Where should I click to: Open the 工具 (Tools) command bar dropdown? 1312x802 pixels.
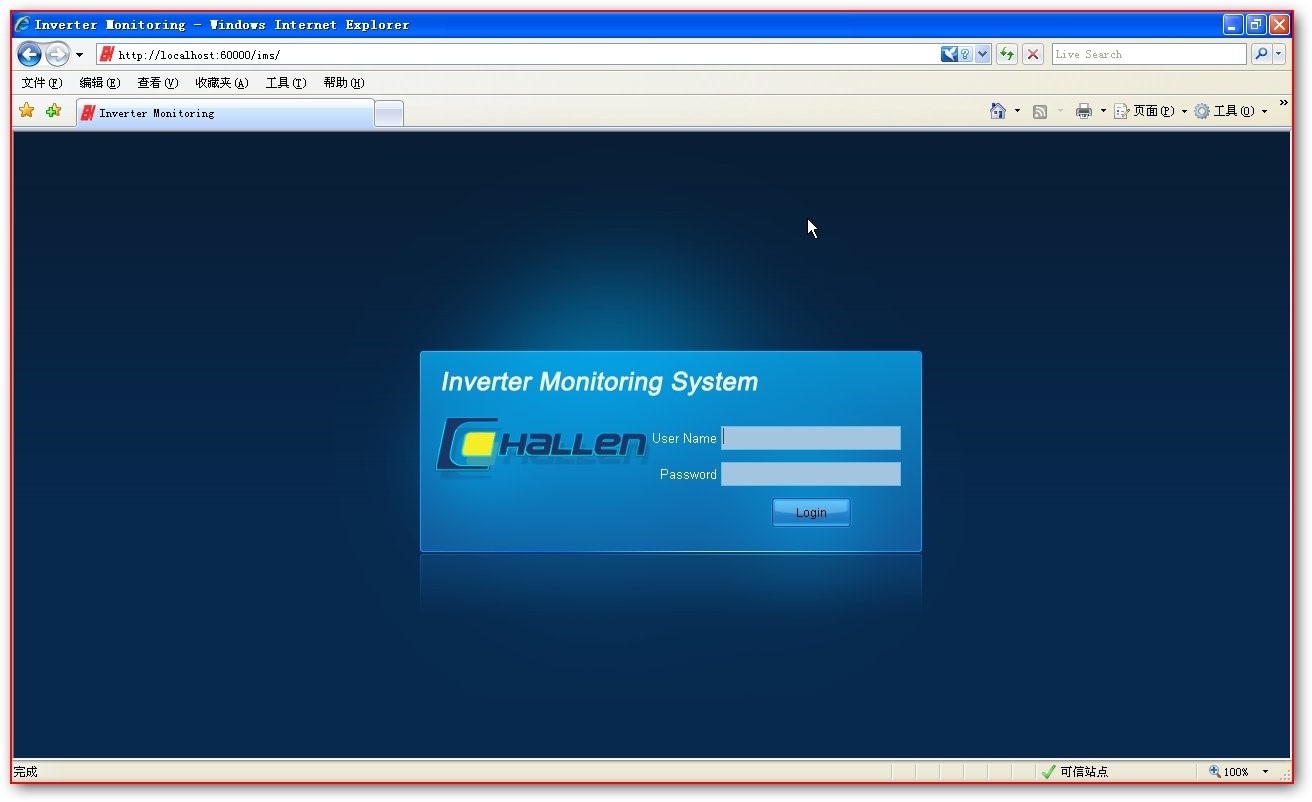[1231, 111]
